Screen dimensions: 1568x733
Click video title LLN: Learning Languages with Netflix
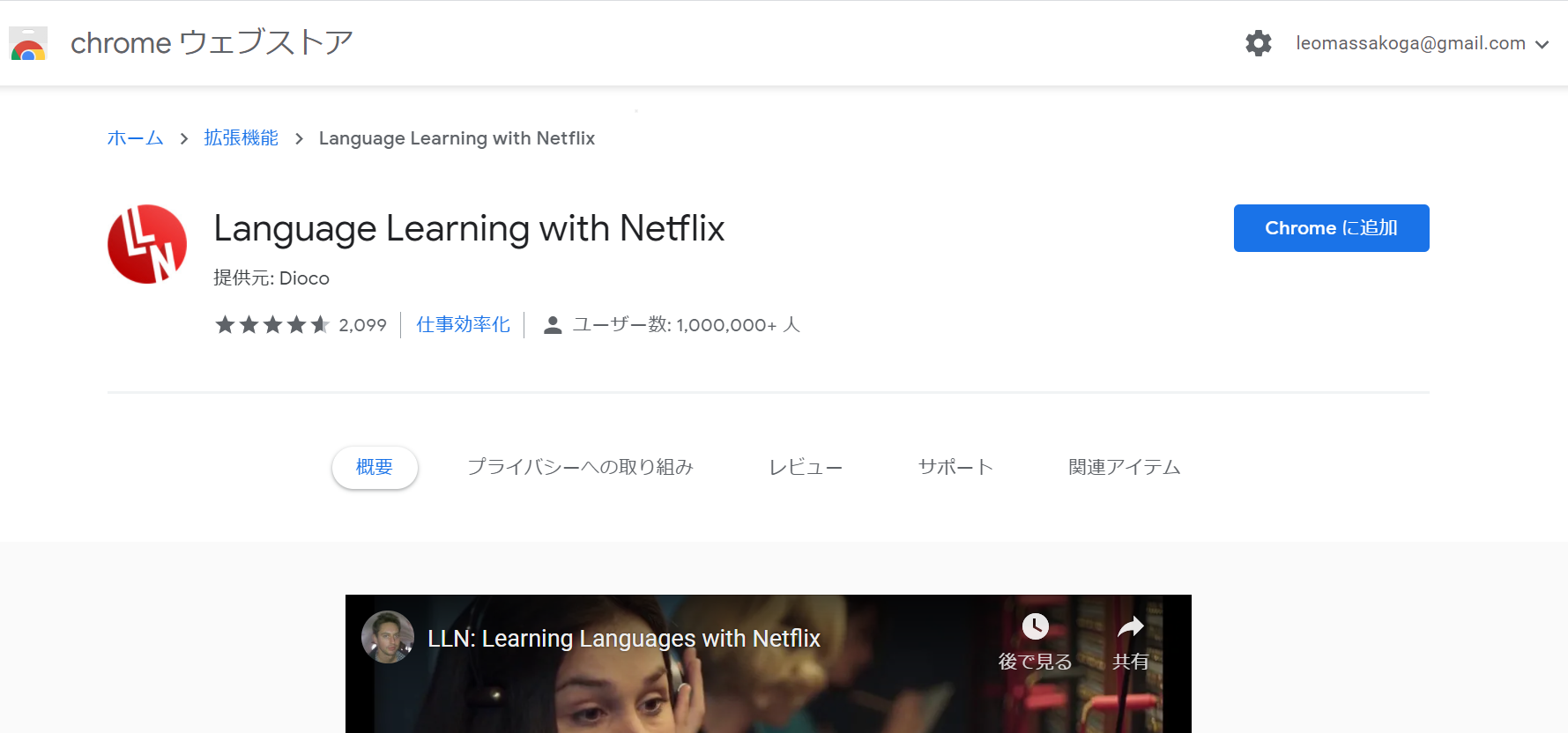click(624, 638)
